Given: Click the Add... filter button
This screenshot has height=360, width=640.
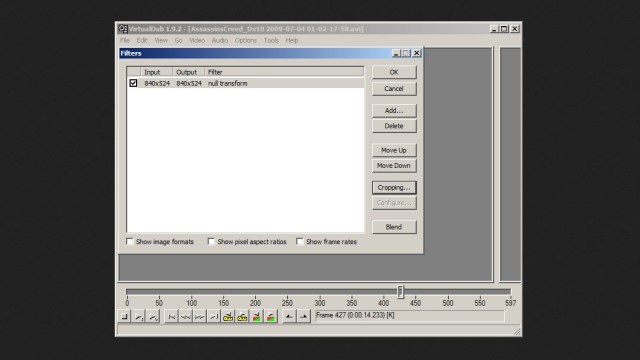Looking at the screenshot, I should click(x=394, y=111).
